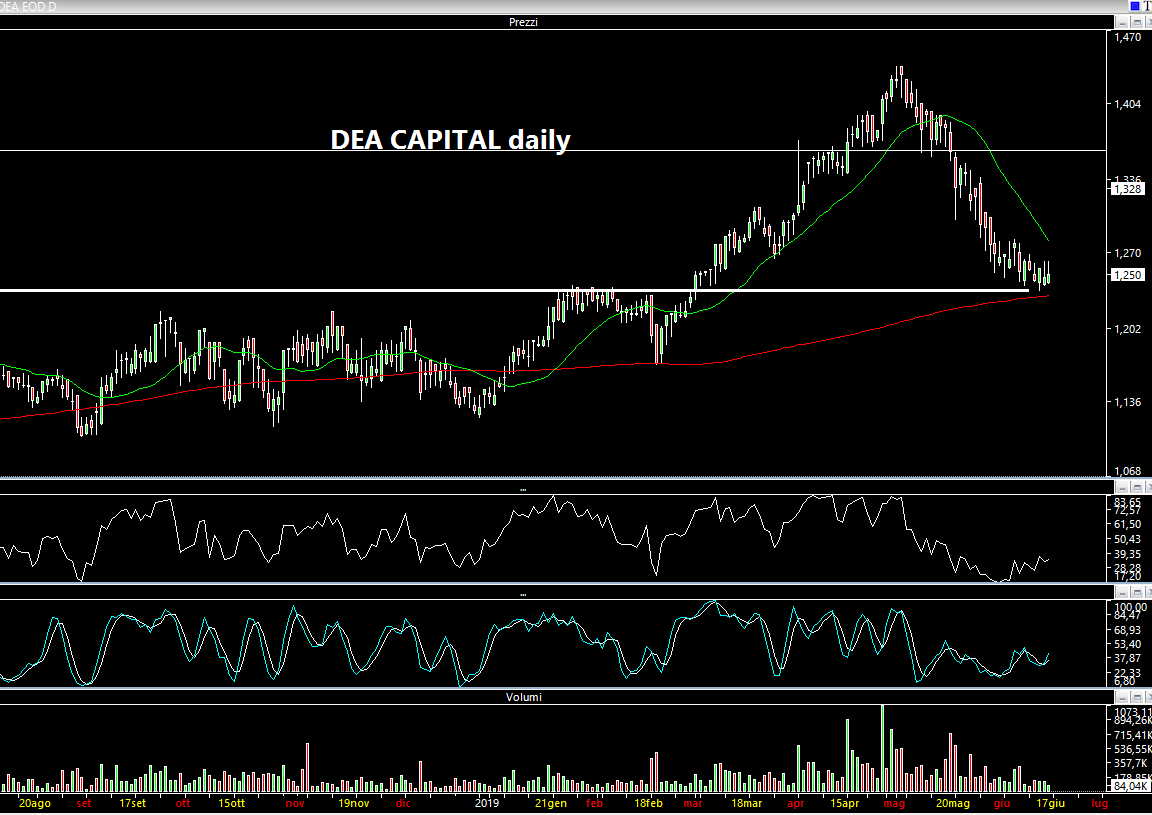Image resolution: width=1152 pixels, height=815 pixels.
Task: Click the 18feb date label
Action: [x=649, y=803]
